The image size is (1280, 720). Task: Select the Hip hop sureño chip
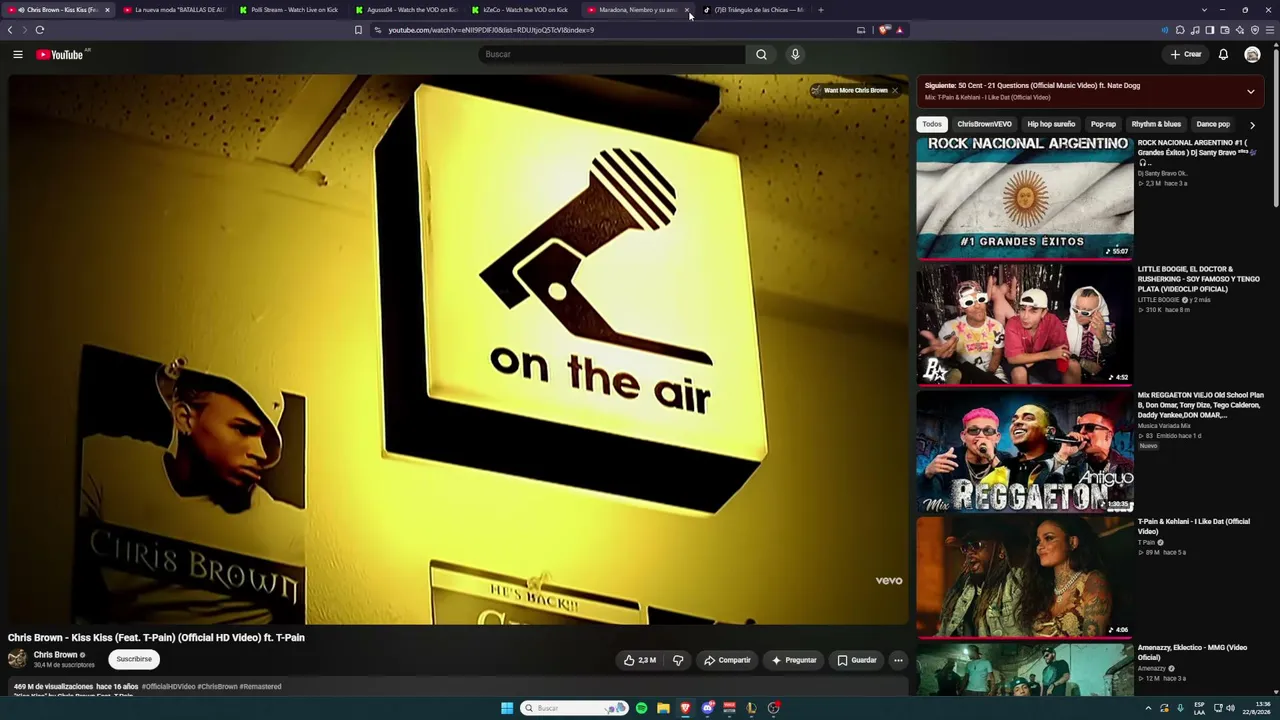pyautogui.click(x=1051, y=124)
